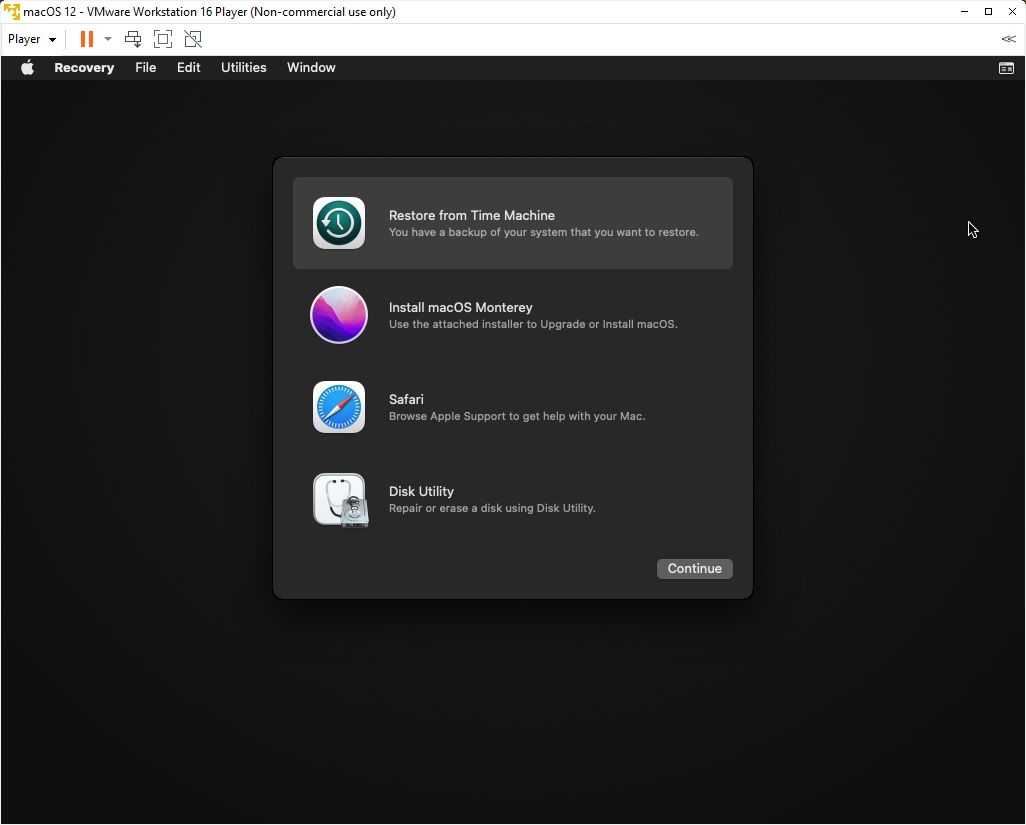Send Ctrl+Alt+Del to virtual machine
The image size is (1026, 825).
pyautogui.click(x=133, y=39)
